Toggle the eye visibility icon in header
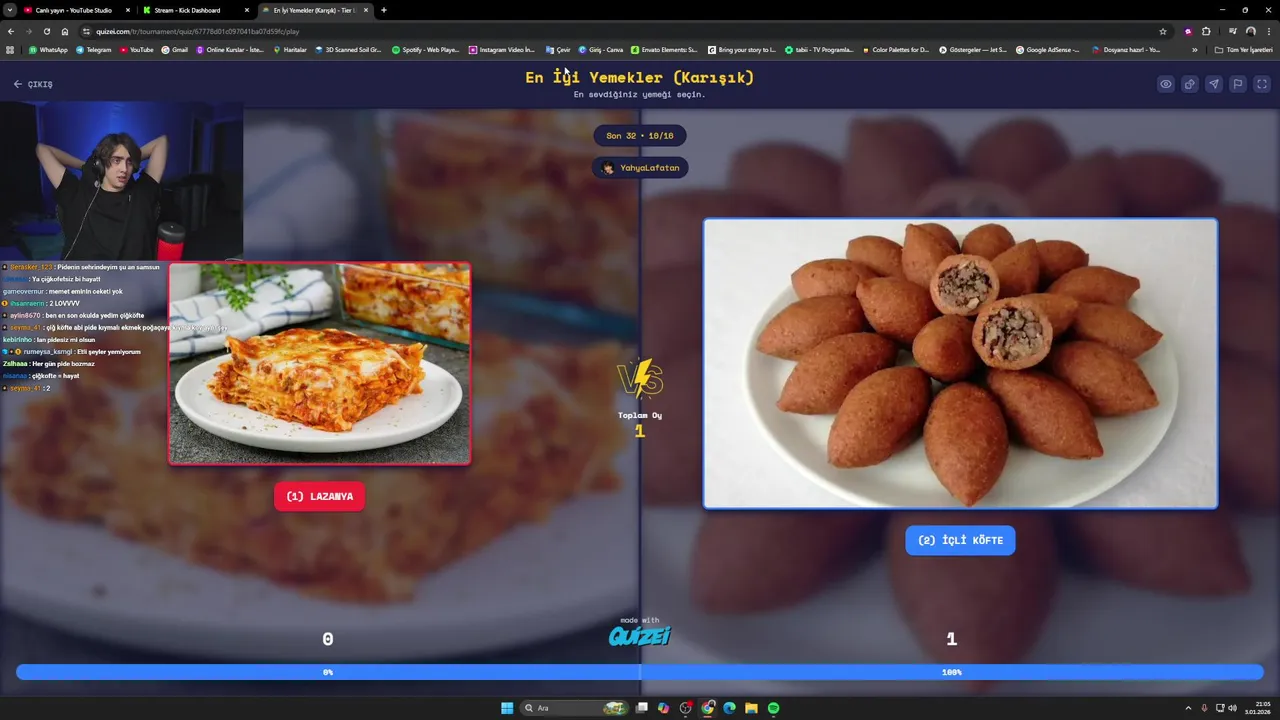 pos(1166,84)
